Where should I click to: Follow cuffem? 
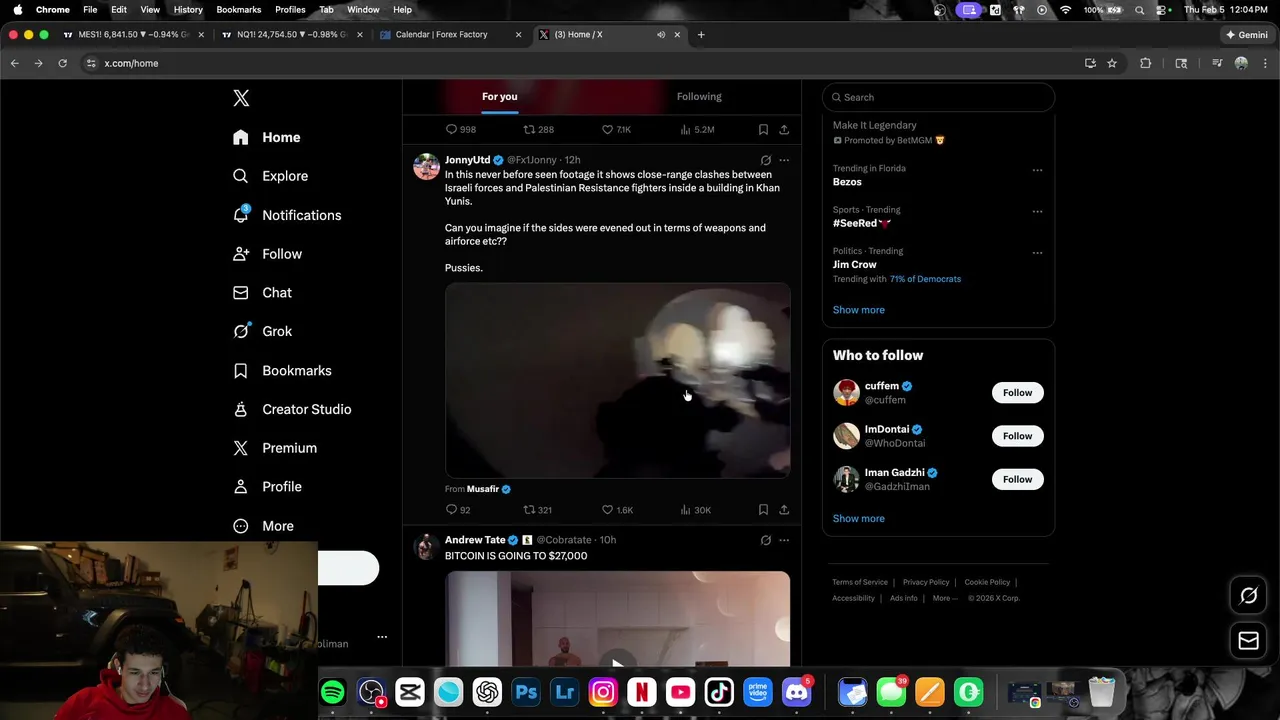pyautogui.click(x=1017, y=393)
